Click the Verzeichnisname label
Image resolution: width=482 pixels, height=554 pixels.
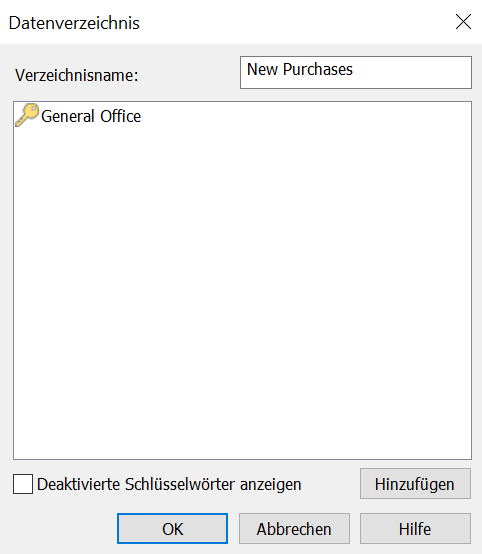click(x=77, y=75)
